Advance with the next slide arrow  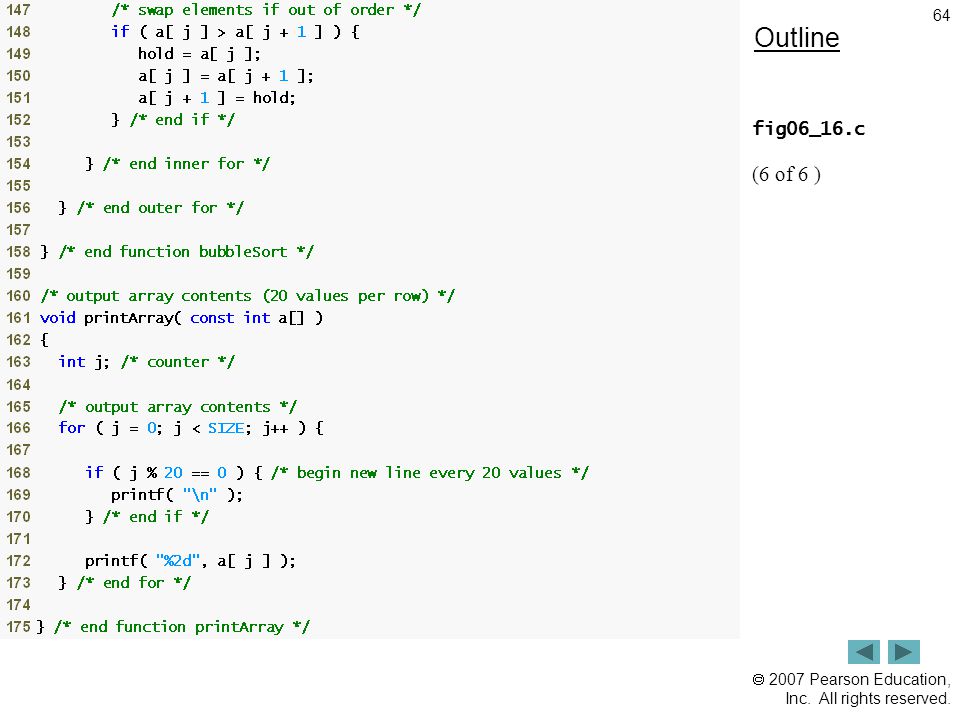(904, 652)
